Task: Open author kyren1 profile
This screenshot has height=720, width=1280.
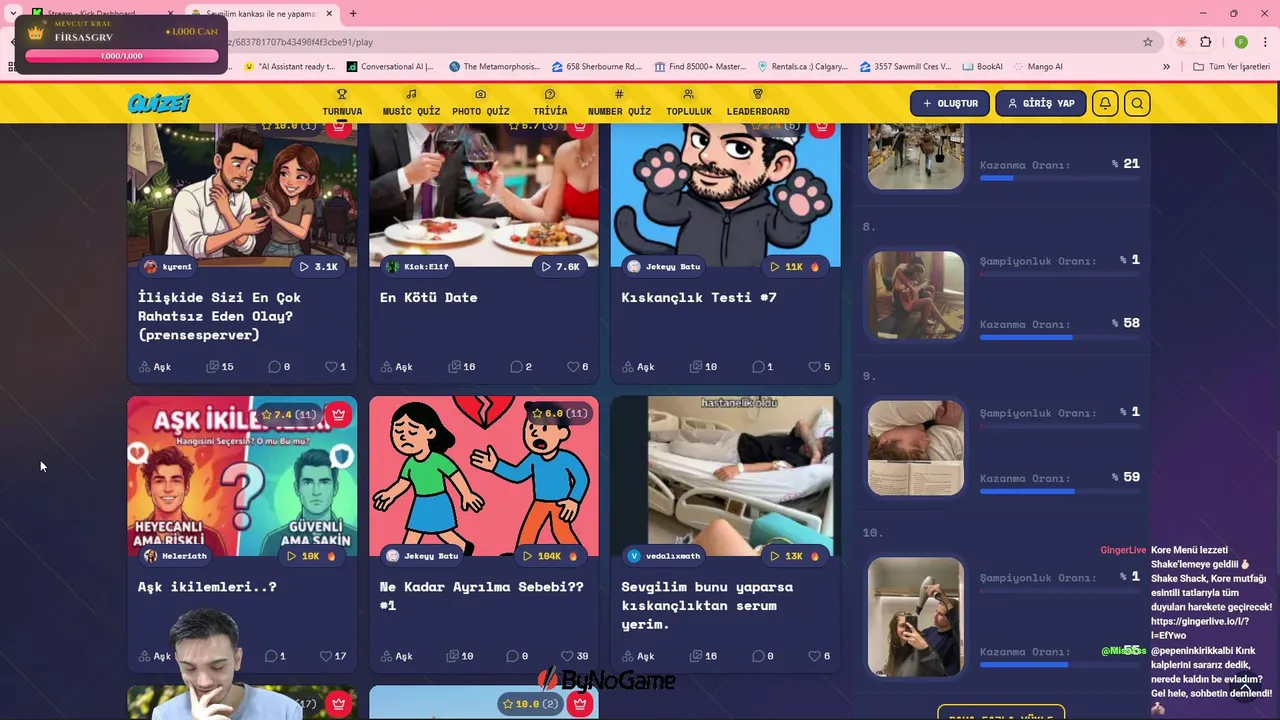Action: (168, 266)
